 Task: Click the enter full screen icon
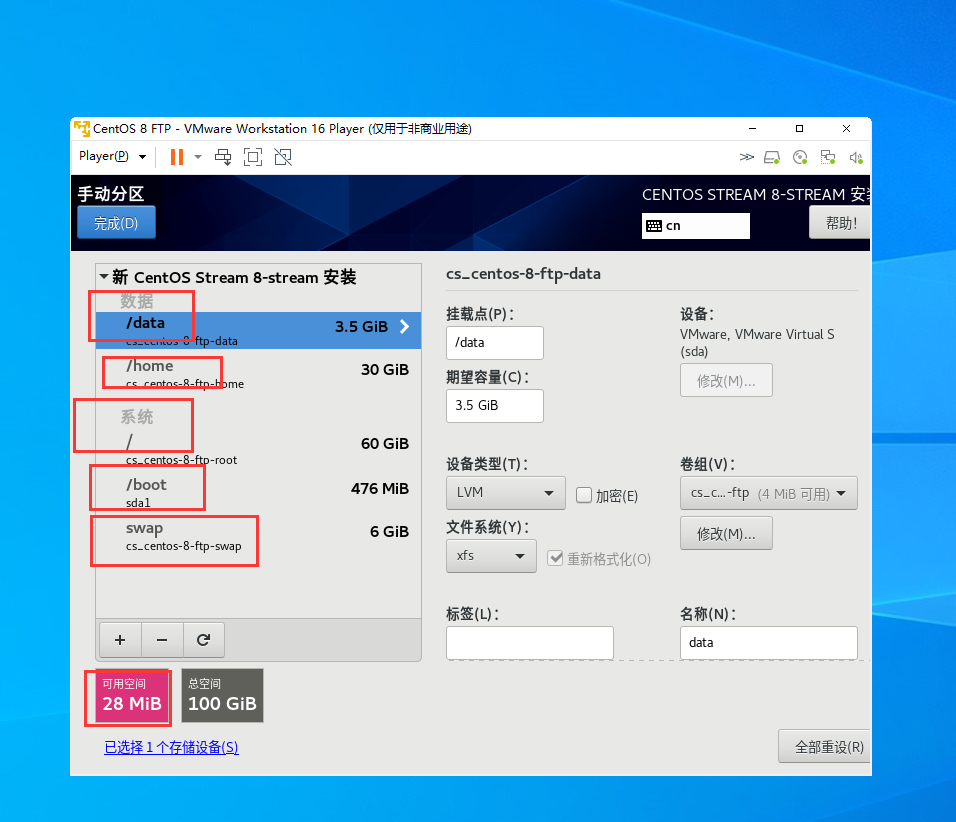click(x=253, y=157)
